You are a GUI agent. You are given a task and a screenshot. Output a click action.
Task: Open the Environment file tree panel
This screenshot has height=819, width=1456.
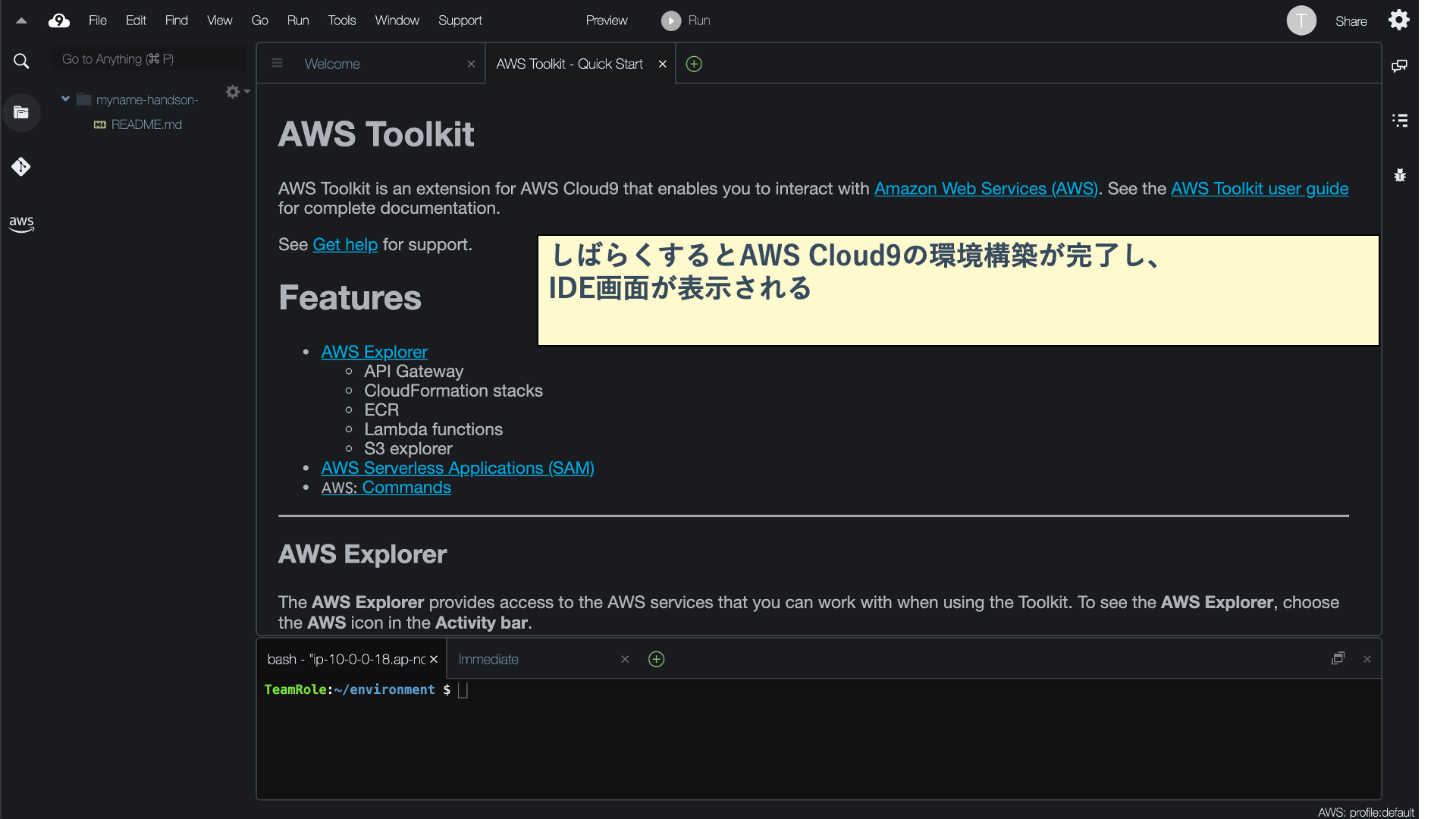(x=21, y=112)
